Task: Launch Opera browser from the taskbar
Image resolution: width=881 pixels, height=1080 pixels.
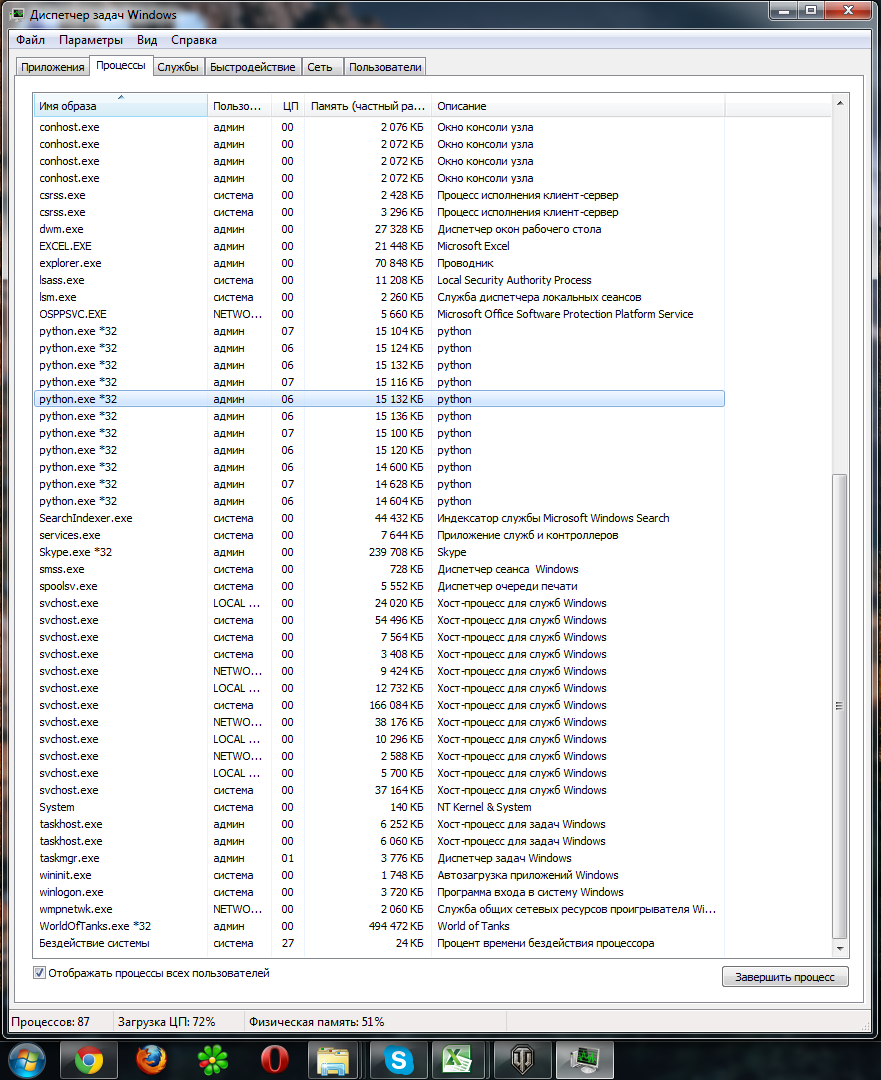Action: pyautogui.click(x=275, y=1060)
